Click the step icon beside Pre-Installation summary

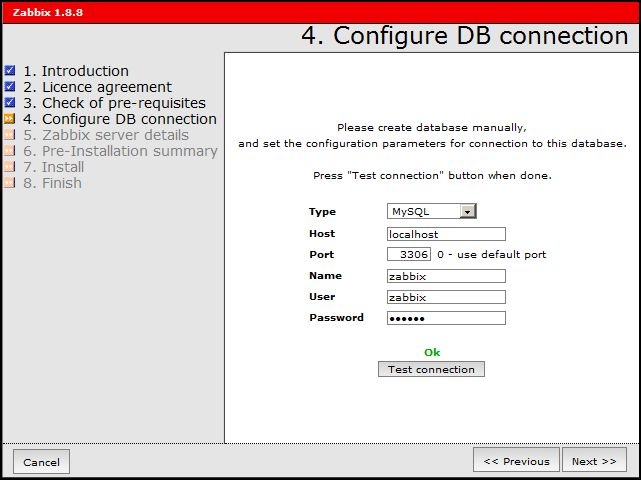tap(10, 151)
